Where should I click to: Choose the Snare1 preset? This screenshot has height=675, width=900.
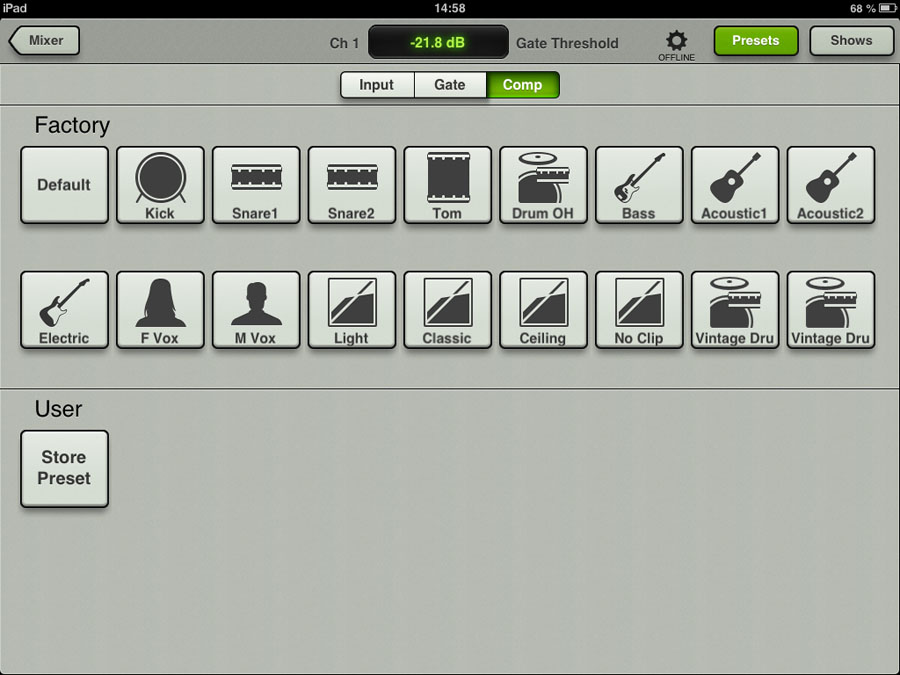click(x=256, y=185)
